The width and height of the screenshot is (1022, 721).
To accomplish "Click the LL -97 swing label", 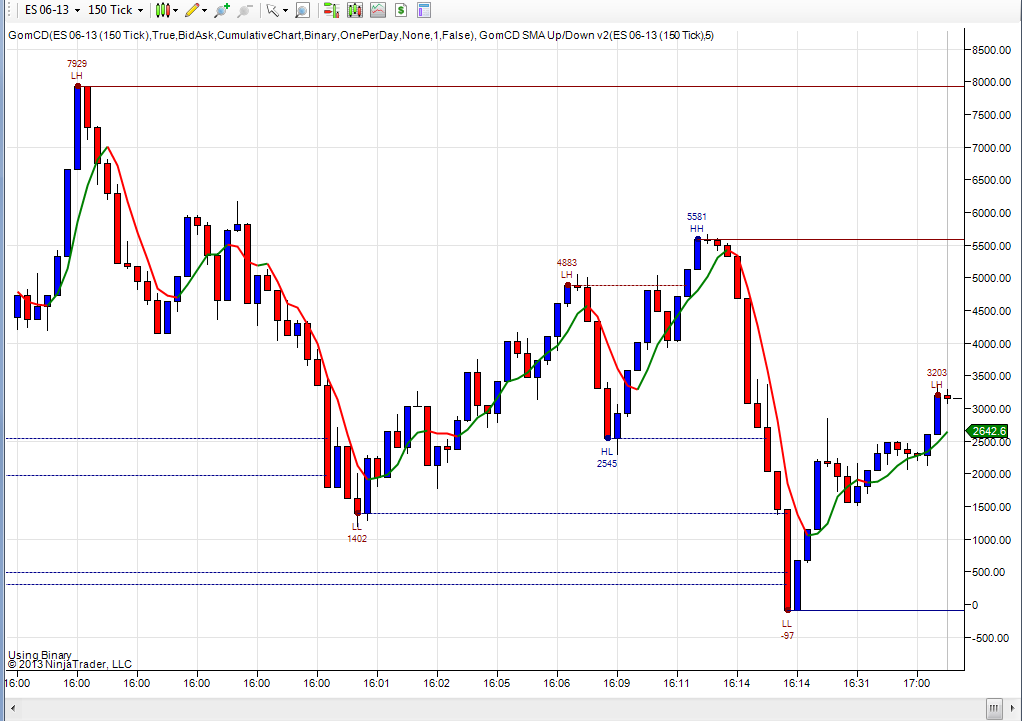I will tap(787, 630).
